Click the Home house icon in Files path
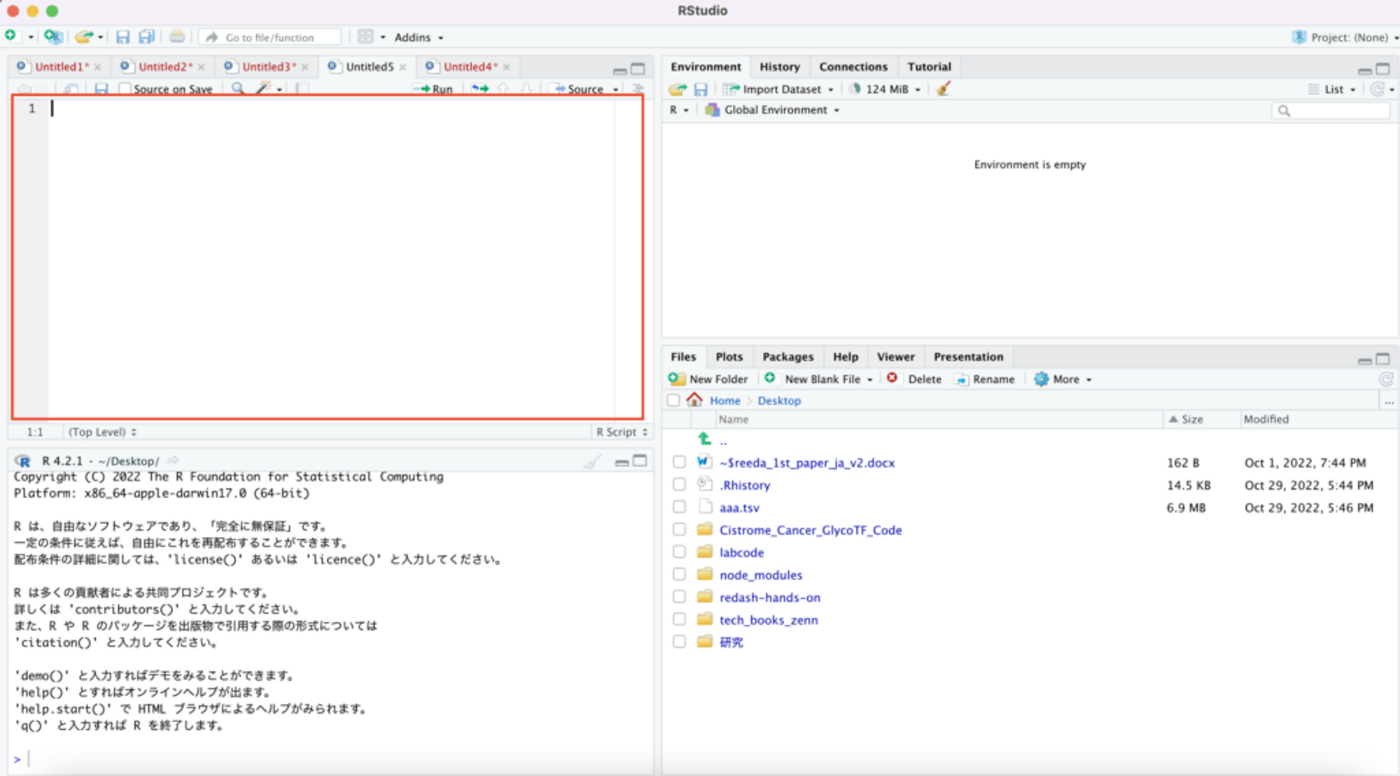 [x=695, y=400]
